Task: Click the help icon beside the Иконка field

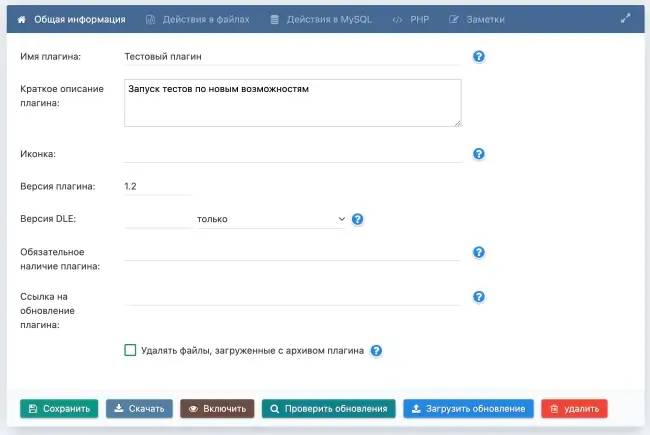Action: 478,154
